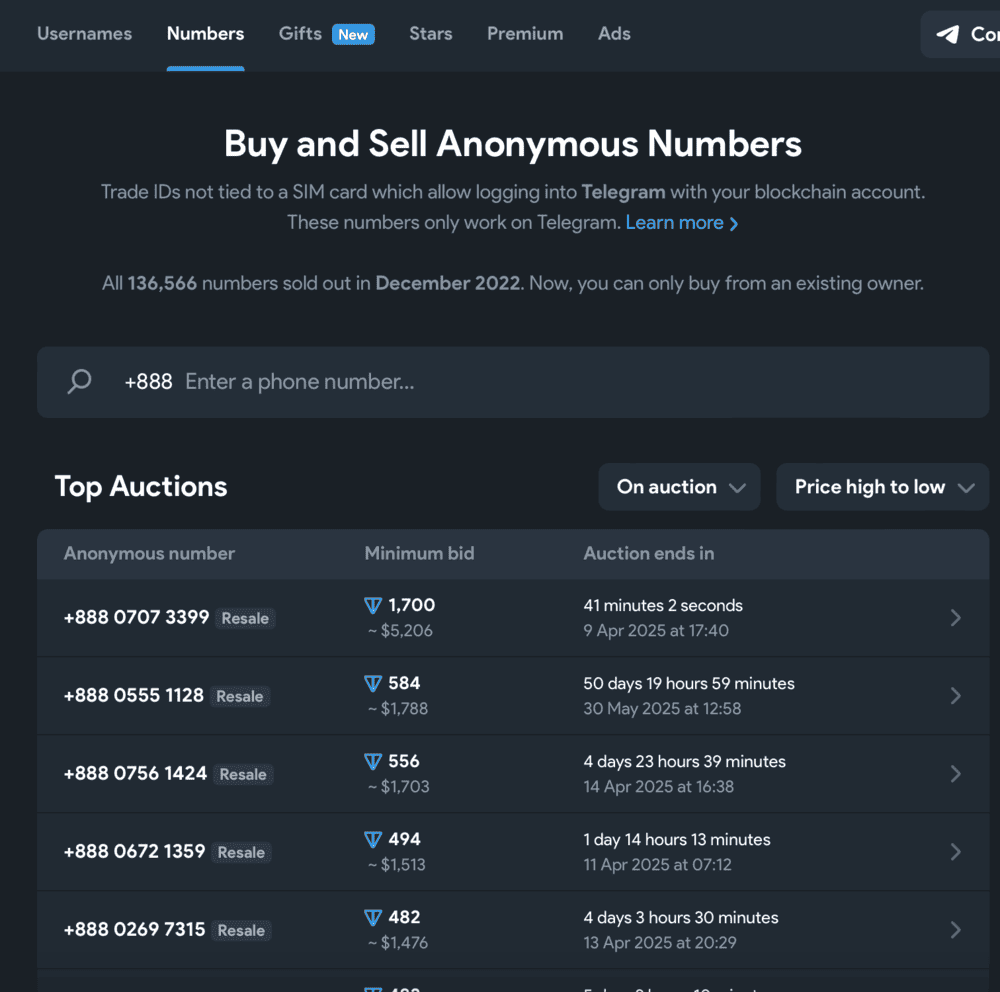Viewport: 1000px width, 992px height.
Task: Click the Resale tag on +888 0555 1128
Action: [x=240, y=696]
